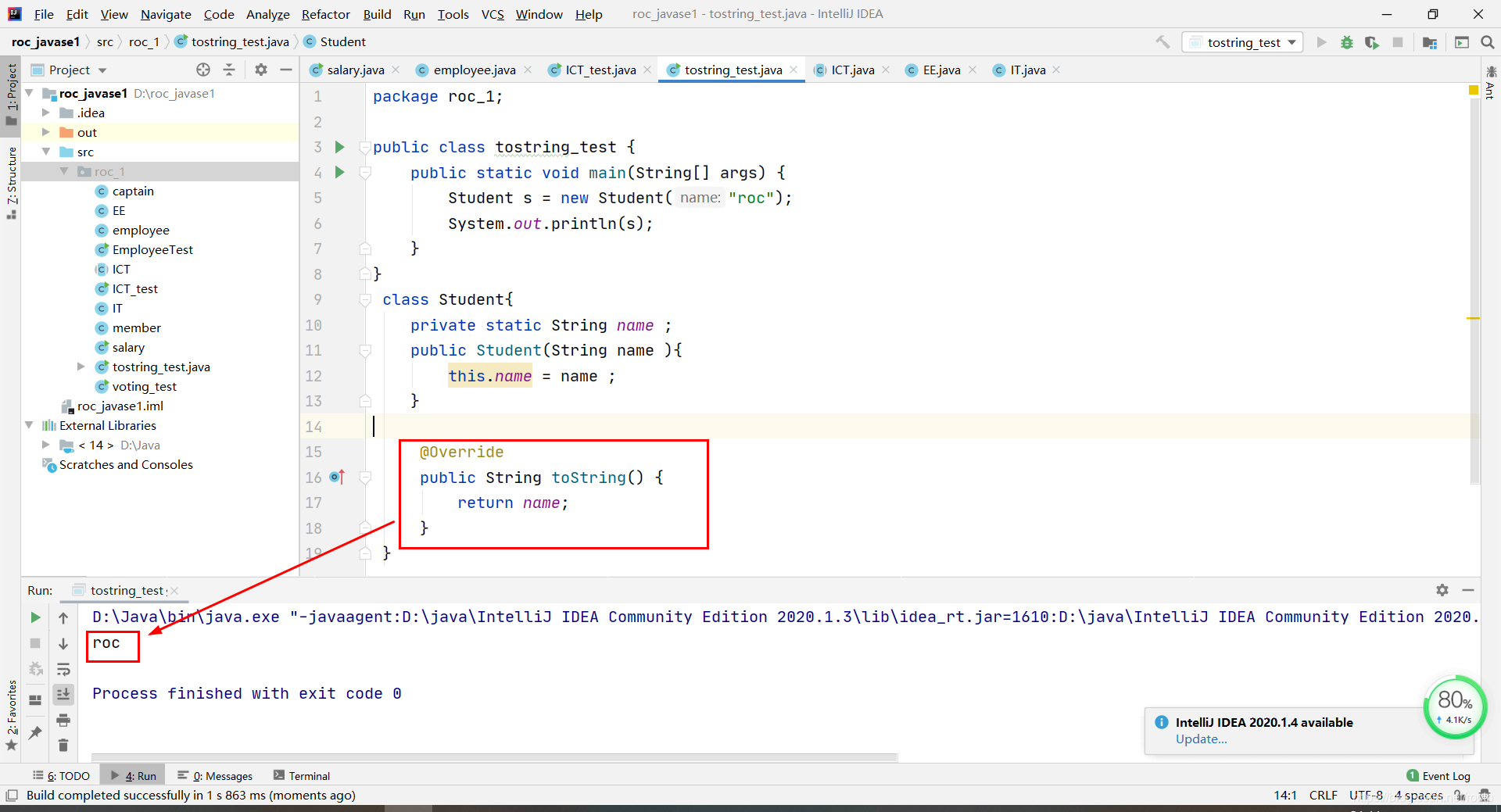The height and width of the screenshot is (812, 1501).
Task: Collapse the roc_javase1 root node
Action: tap(29, 93)
